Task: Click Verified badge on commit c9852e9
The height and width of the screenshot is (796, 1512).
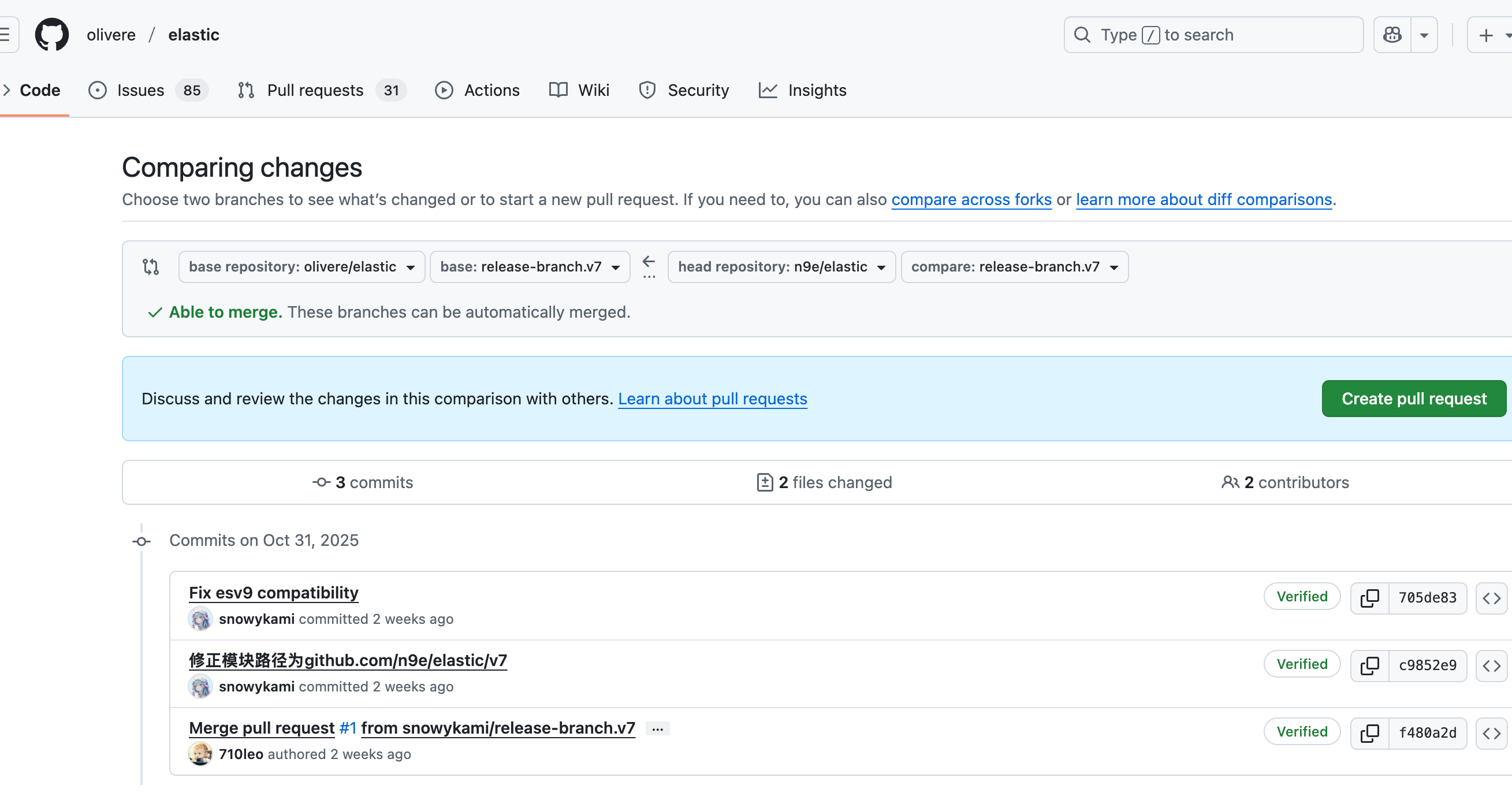Action: pyautogui.click(x=1301, y=664)
